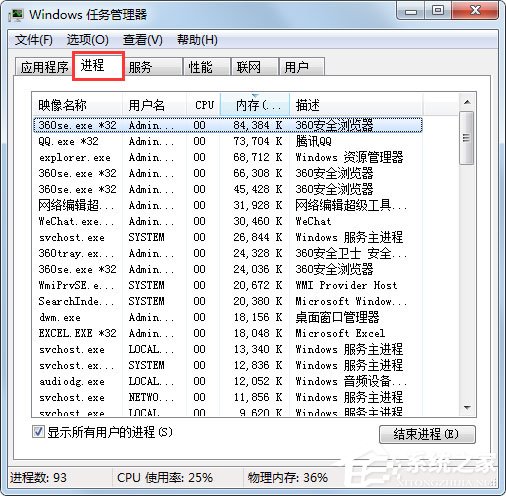Viewport: 506px width, 496px height.
Task: Sort by 映像名称 column header
Action: point(77,105)
